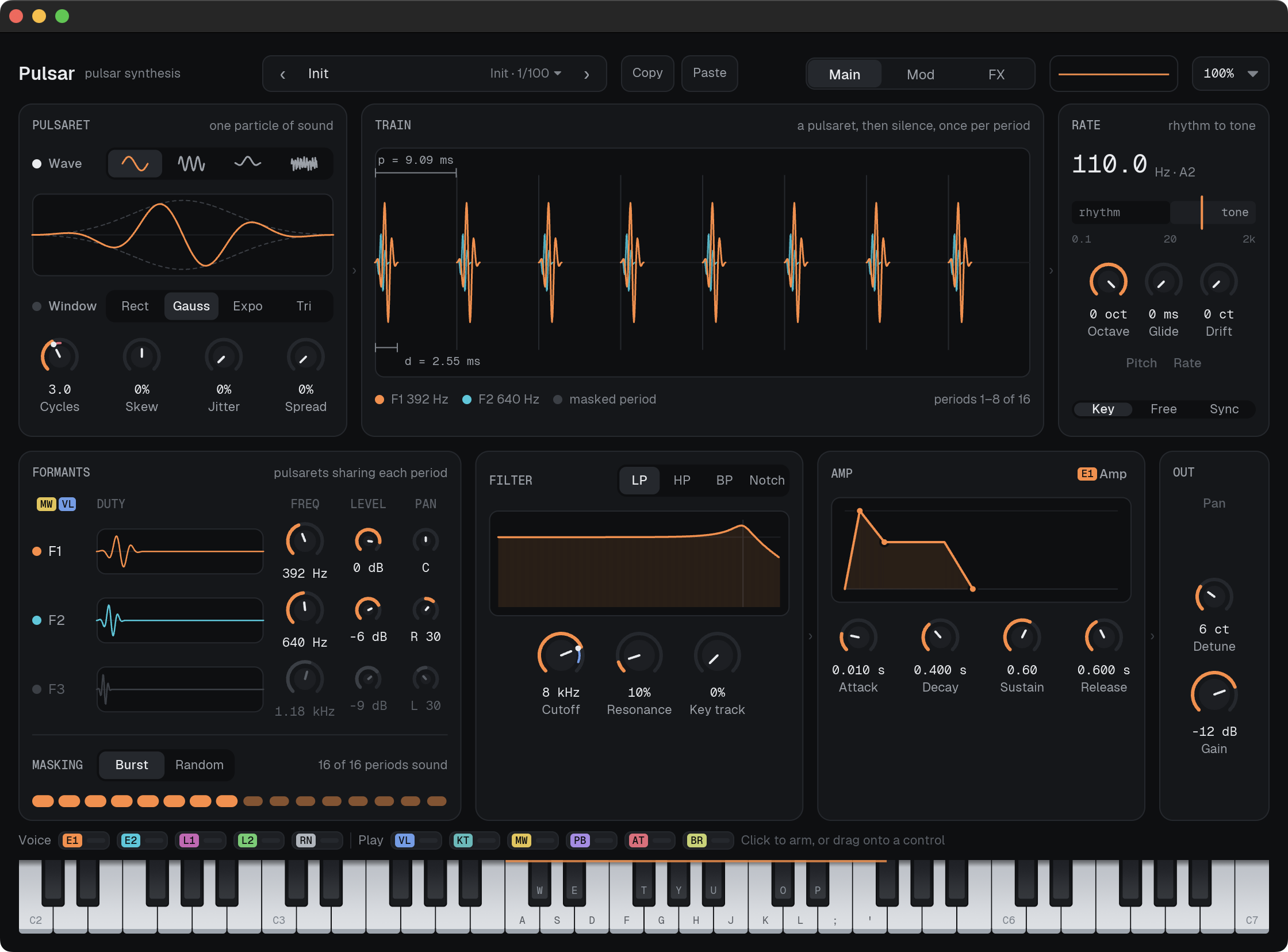The width and height of the screenshot is (1288, 952).
Task: Arm the L2 LFO modulation source
Action: point(259,840)
